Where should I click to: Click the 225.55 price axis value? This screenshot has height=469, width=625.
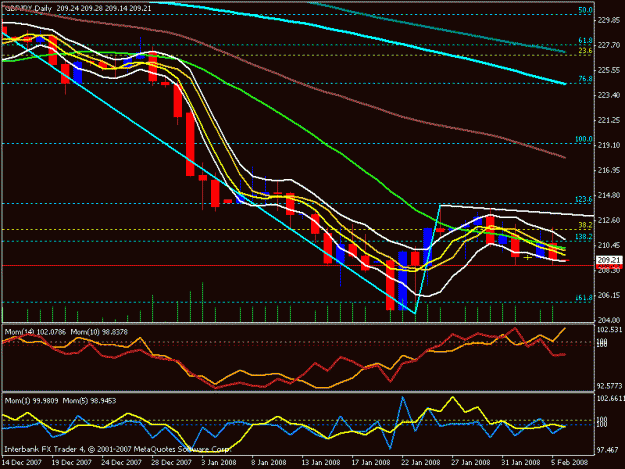609,70
